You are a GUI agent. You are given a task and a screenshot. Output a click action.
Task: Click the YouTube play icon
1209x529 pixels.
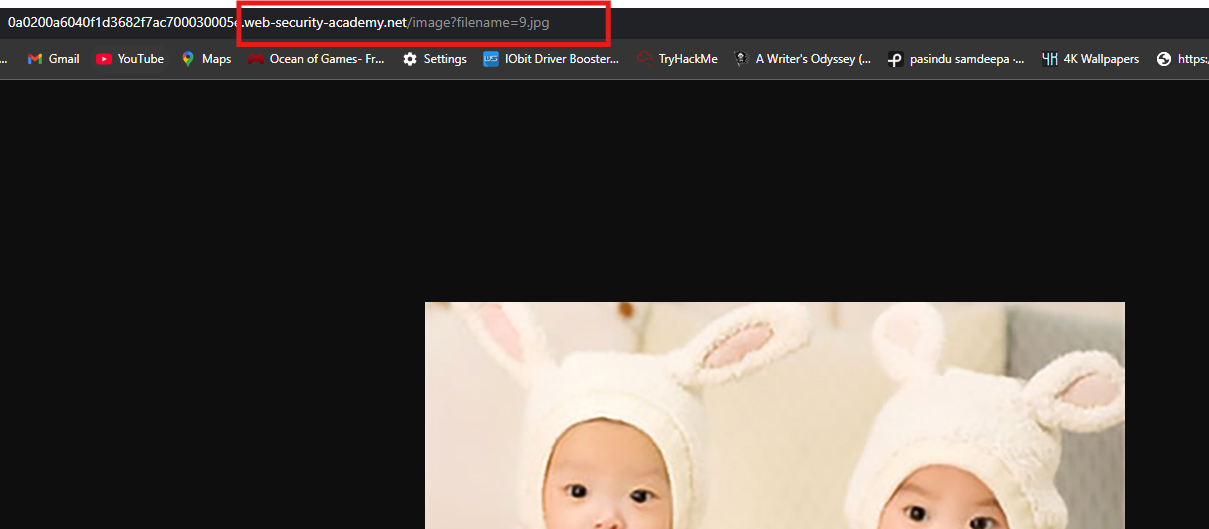tap(104, 59)
